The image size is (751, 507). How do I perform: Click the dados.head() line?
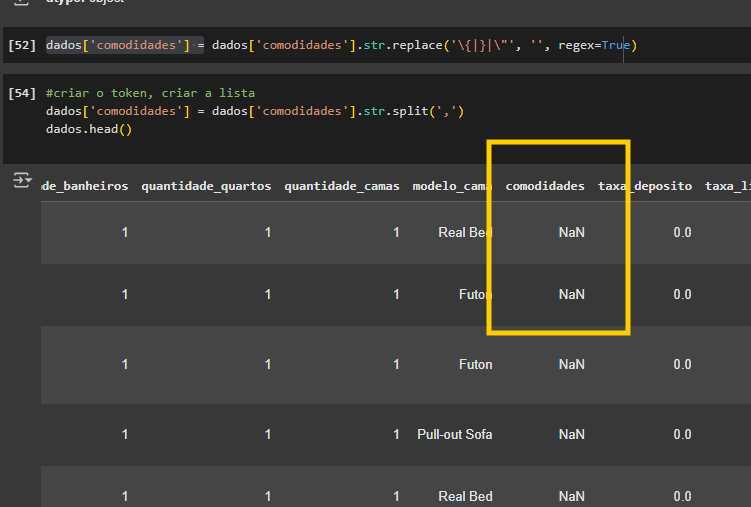pos(89,129)
